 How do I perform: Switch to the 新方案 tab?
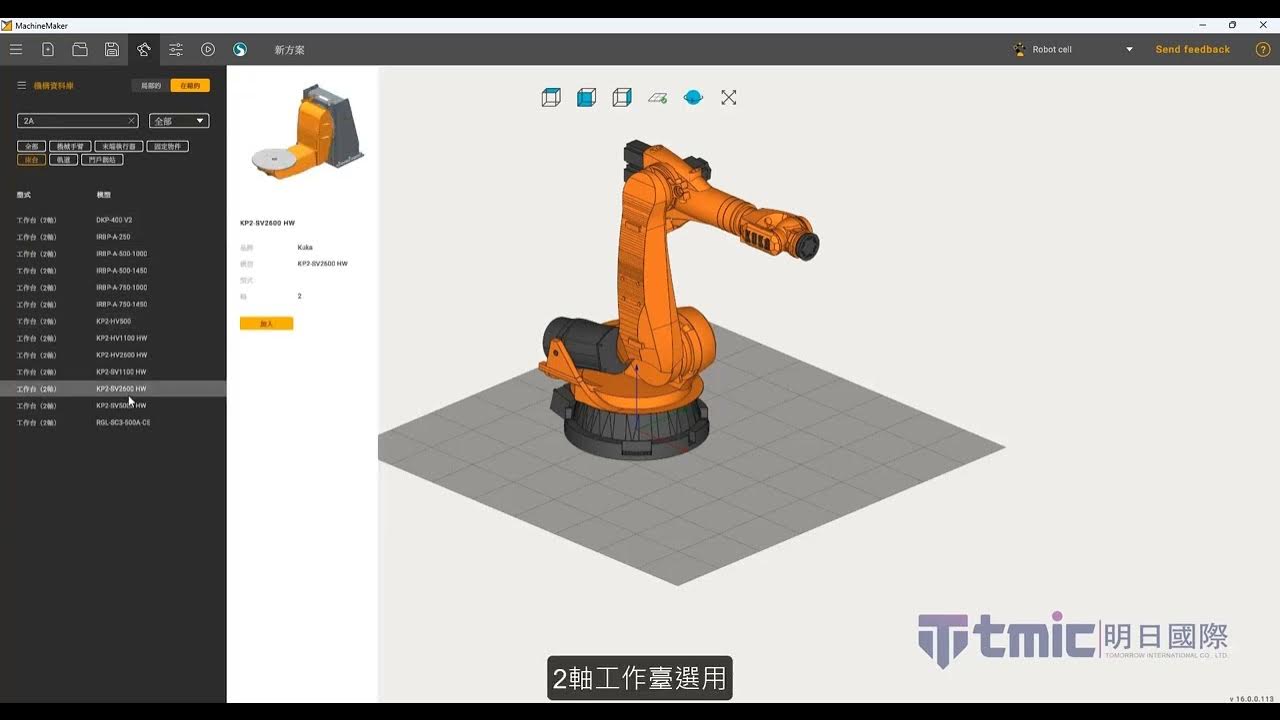(x=289, y=48)
